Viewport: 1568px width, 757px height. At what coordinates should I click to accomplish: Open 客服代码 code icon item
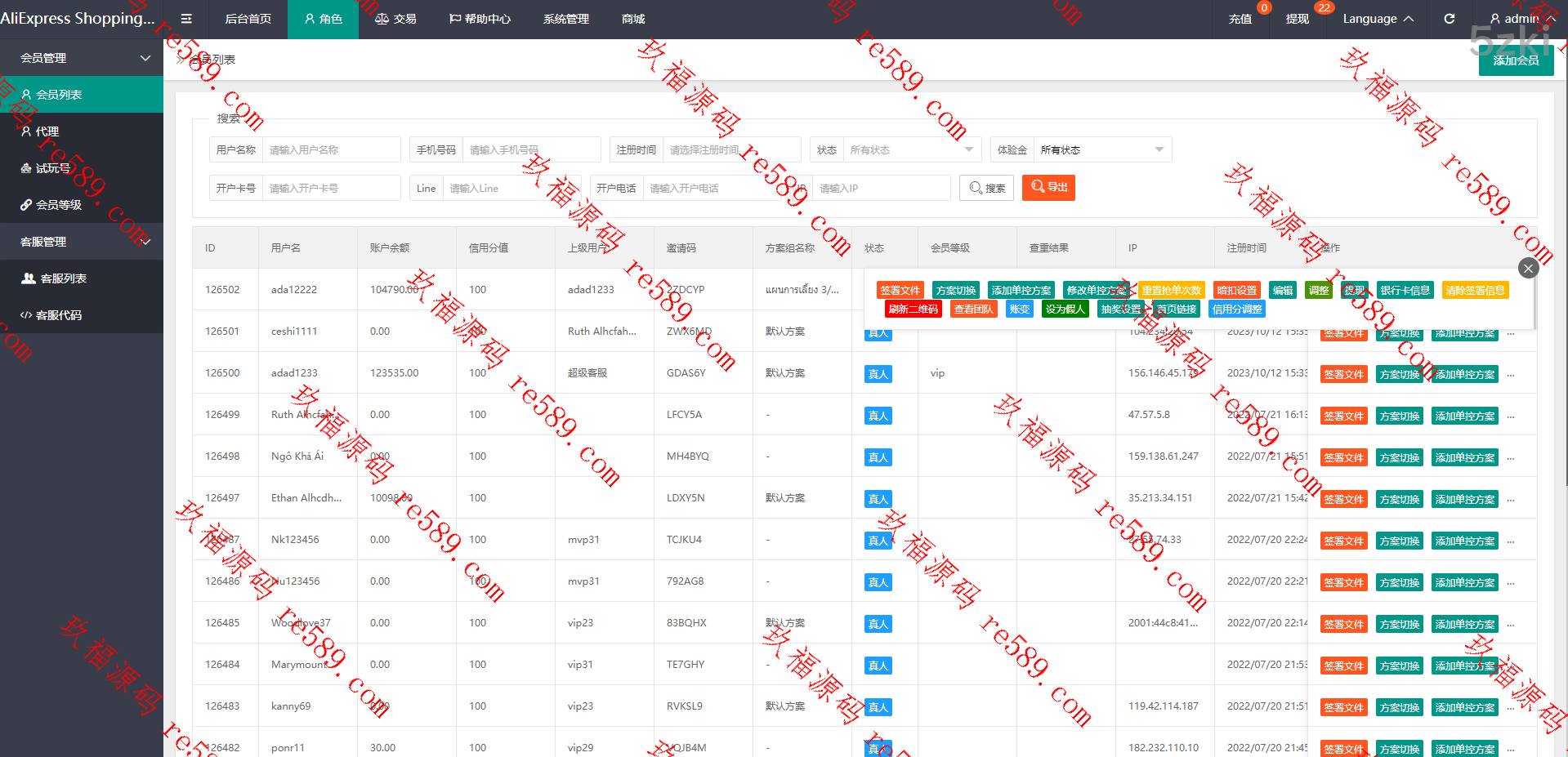tap(26, 315)
